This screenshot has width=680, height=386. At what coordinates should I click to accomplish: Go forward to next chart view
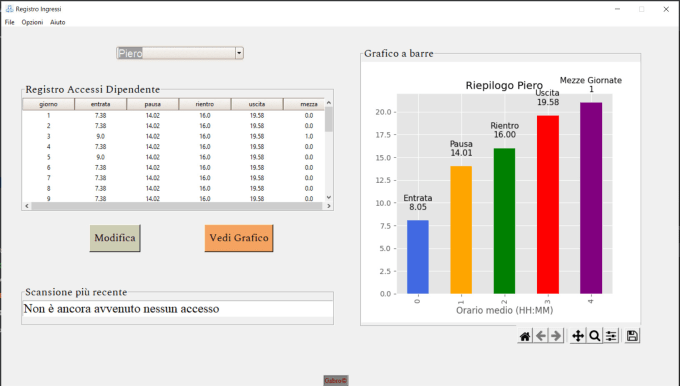556,336
